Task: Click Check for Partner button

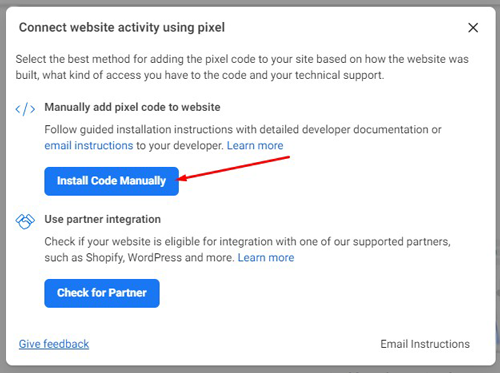Action: point(102,293)
